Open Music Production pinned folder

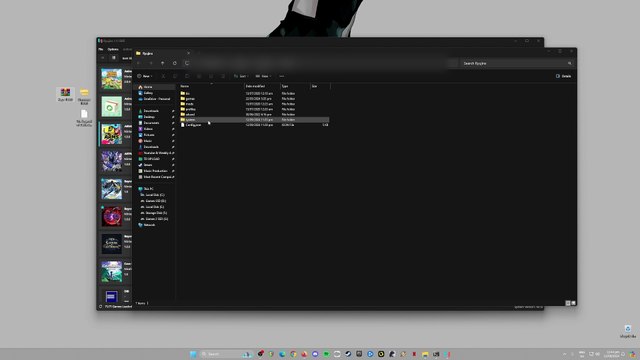pos(155,171)
